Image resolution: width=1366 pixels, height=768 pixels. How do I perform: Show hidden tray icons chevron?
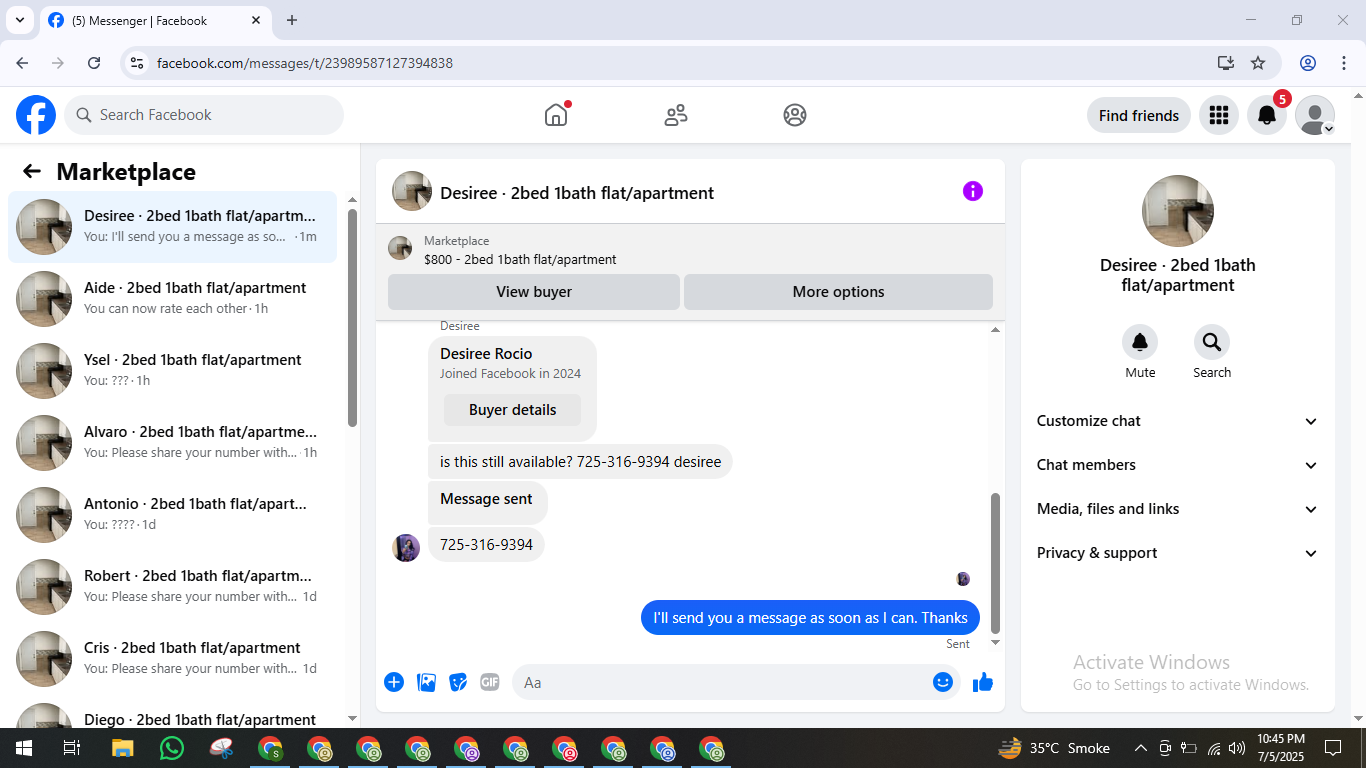pos(1140,748)
